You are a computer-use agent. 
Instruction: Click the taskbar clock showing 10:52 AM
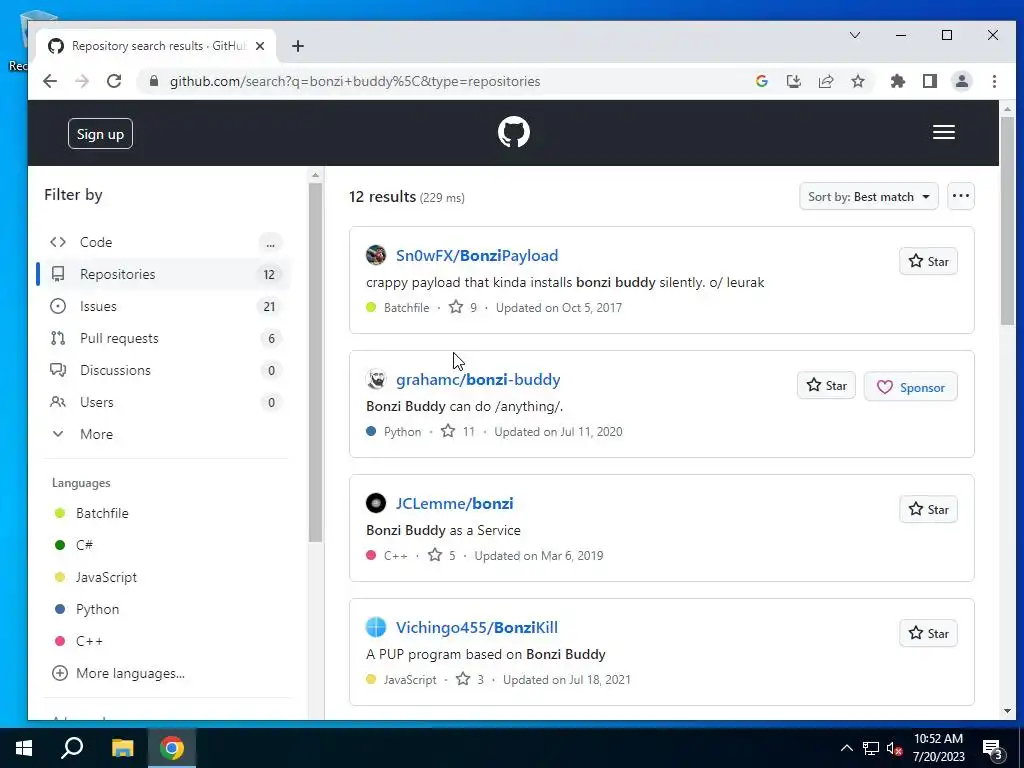click(938, 748)
